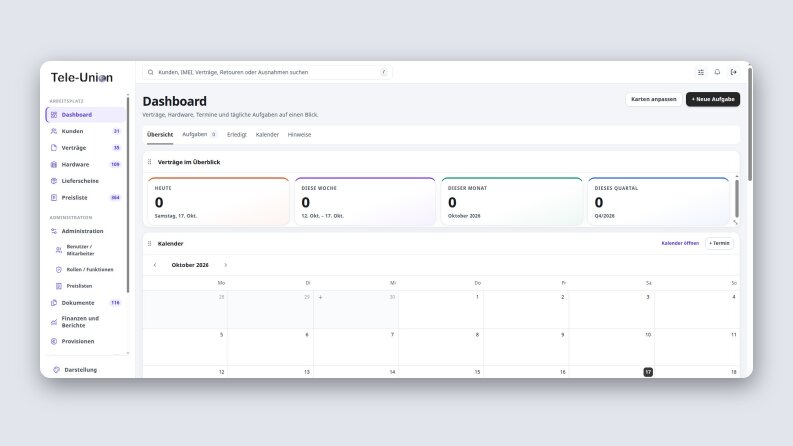Open the Heute contracts card

tap(218, 201)
